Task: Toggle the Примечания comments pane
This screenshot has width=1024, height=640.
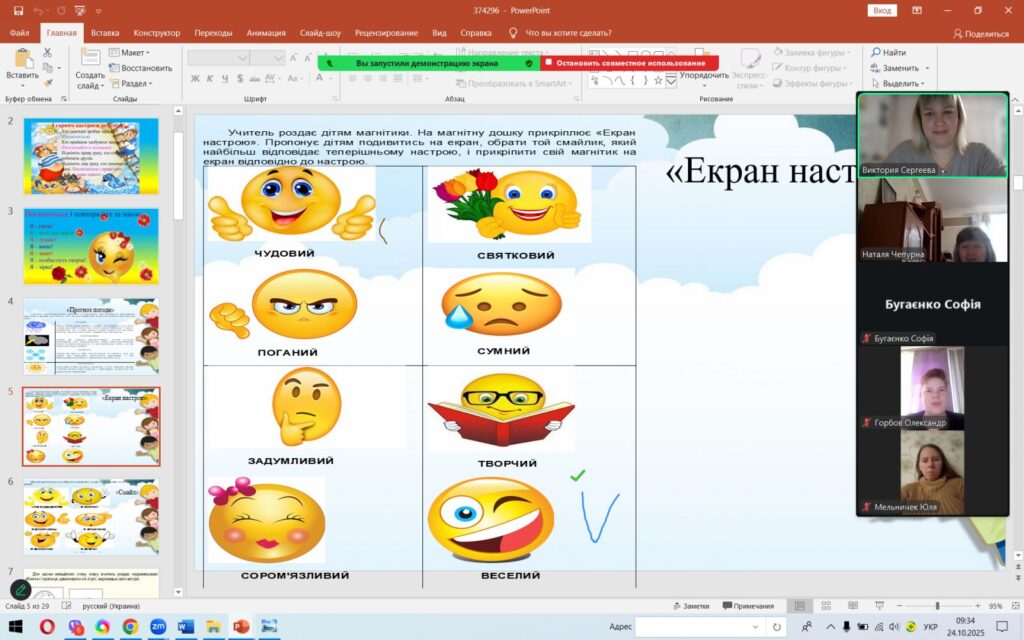Action: pyautogui.click(x=748, y=606)
